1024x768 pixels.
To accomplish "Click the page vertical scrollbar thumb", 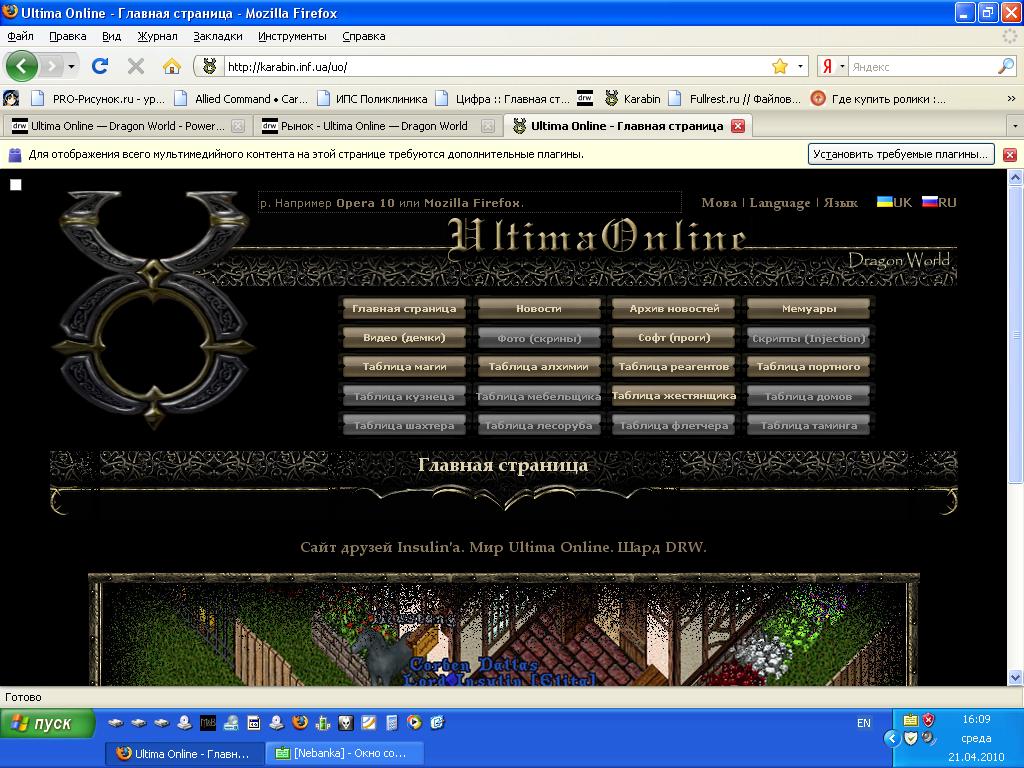I will point(1016,334).
